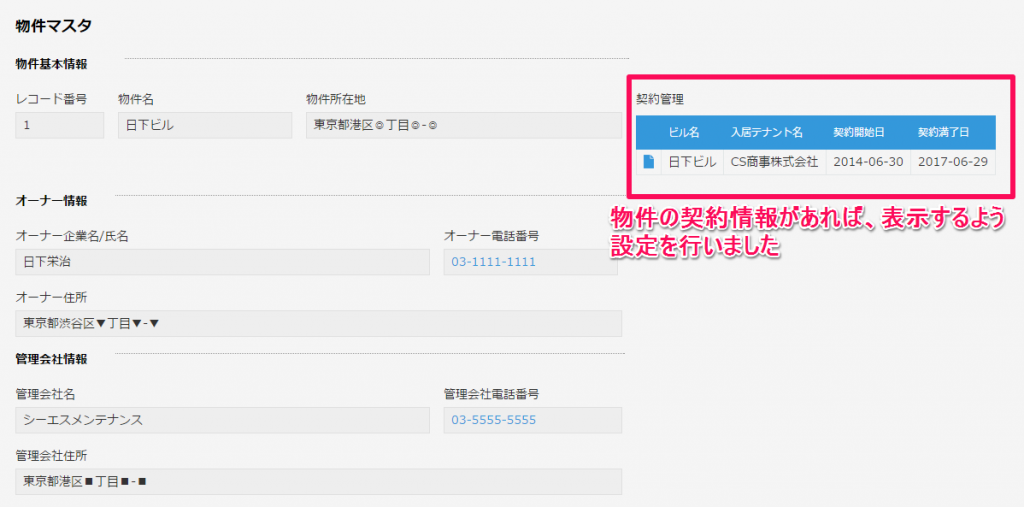Call management company phone 03-5555-5555
The height and width of the screenshot is (507, 1024).
pos(494,420)
